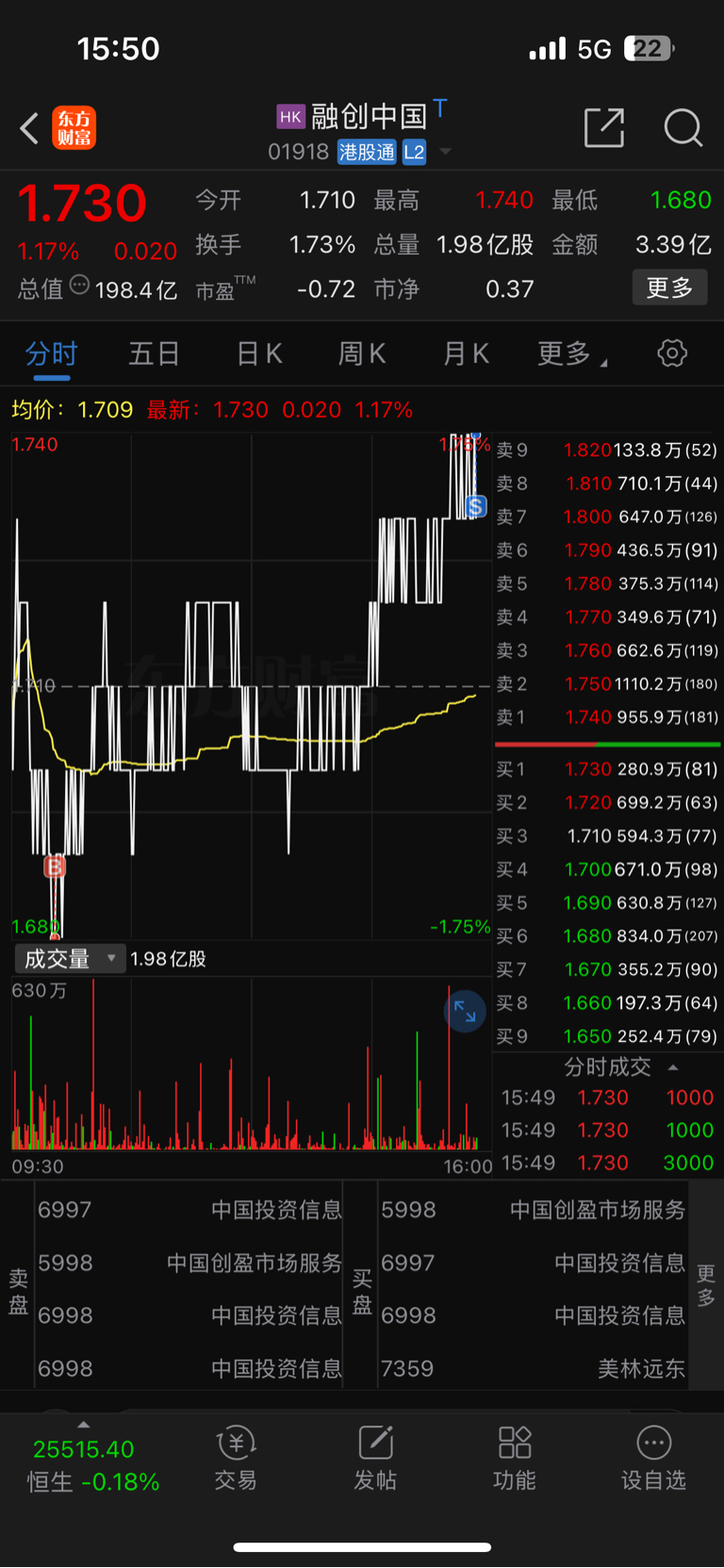
Task: Collapse the 分时成交 panel arrow
Action: [673, 1067]
